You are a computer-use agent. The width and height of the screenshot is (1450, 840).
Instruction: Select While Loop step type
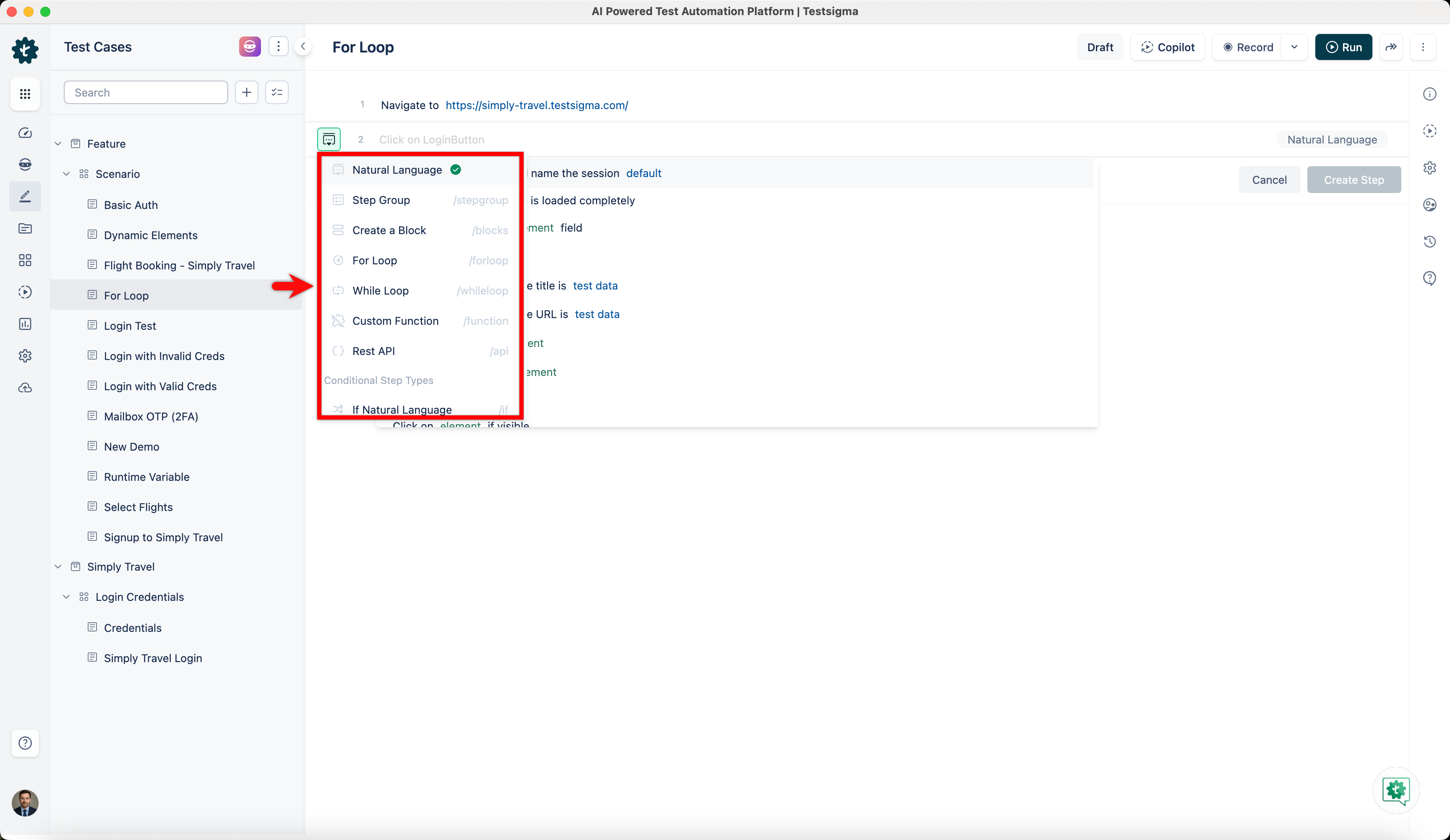[381, 290]
